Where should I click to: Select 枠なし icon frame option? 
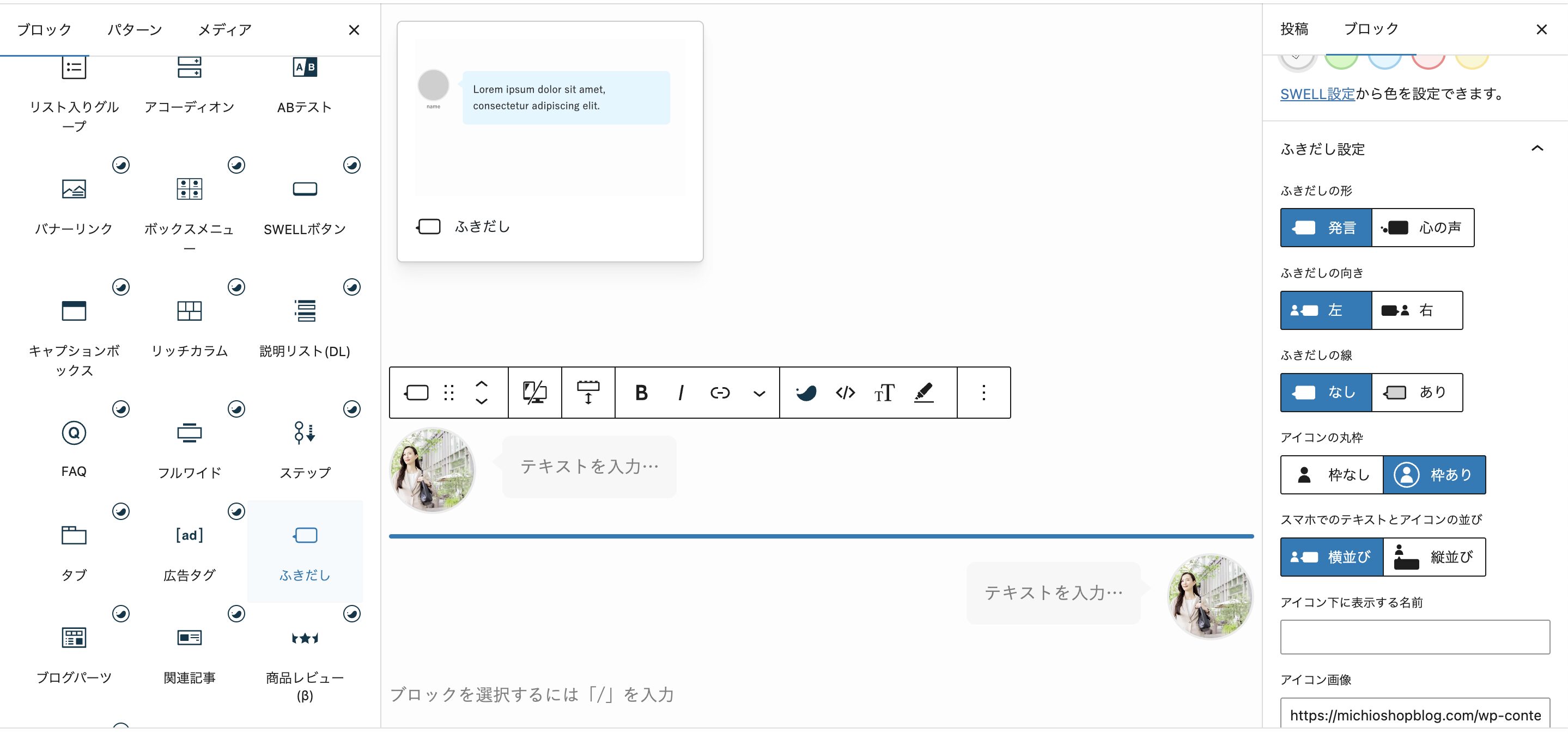click(x=1332, y=474)
